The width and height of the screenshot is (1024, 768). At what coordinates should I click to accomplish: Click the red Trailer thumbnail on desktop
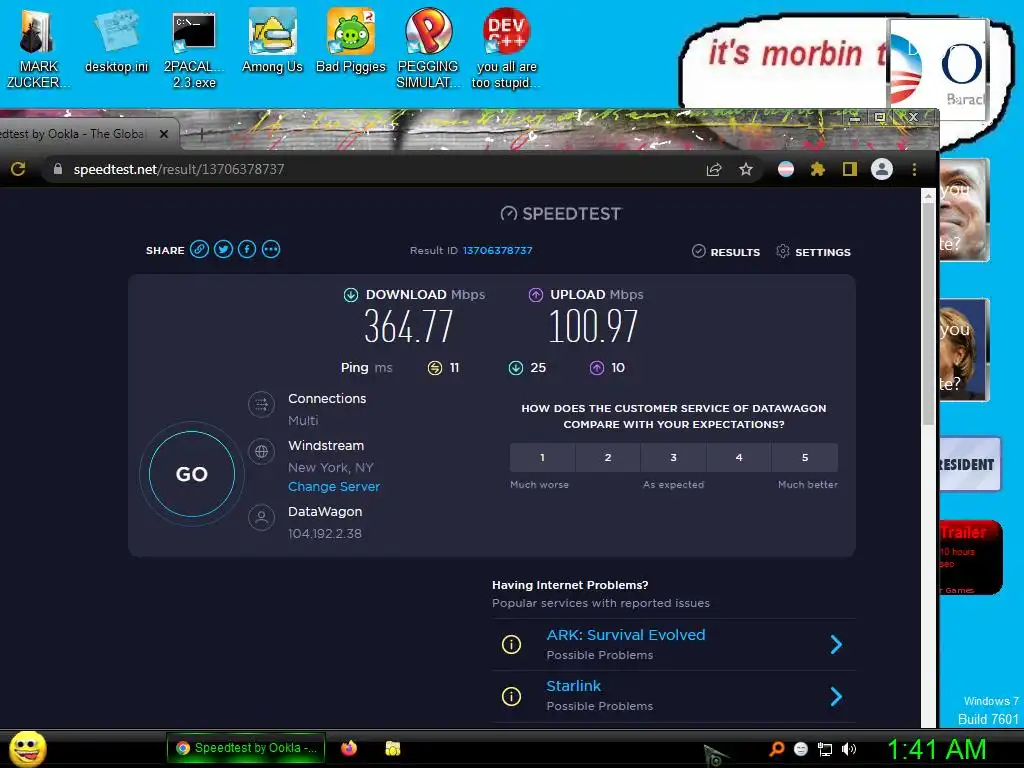(971, 557)
